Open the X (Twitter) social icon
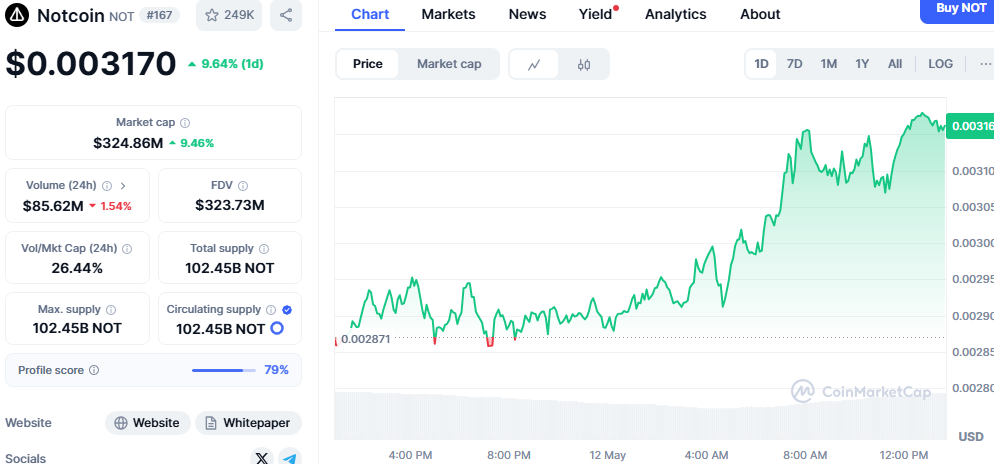The height and width of the screenshot is (464, 994). pos(262,457)
